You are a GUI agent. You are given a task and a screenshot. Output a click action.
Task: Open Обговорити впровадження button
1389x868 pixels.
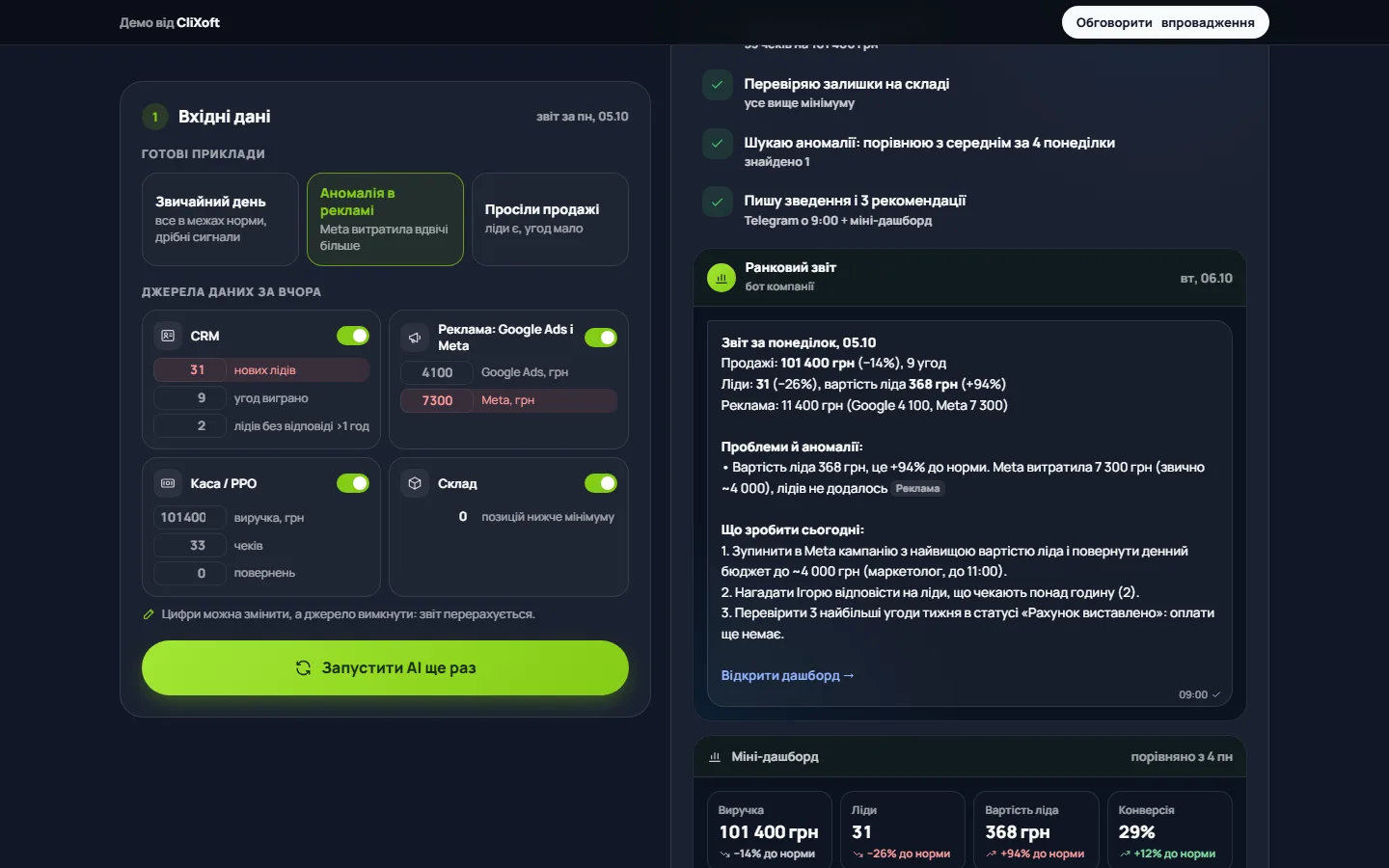click(1165, 22)
